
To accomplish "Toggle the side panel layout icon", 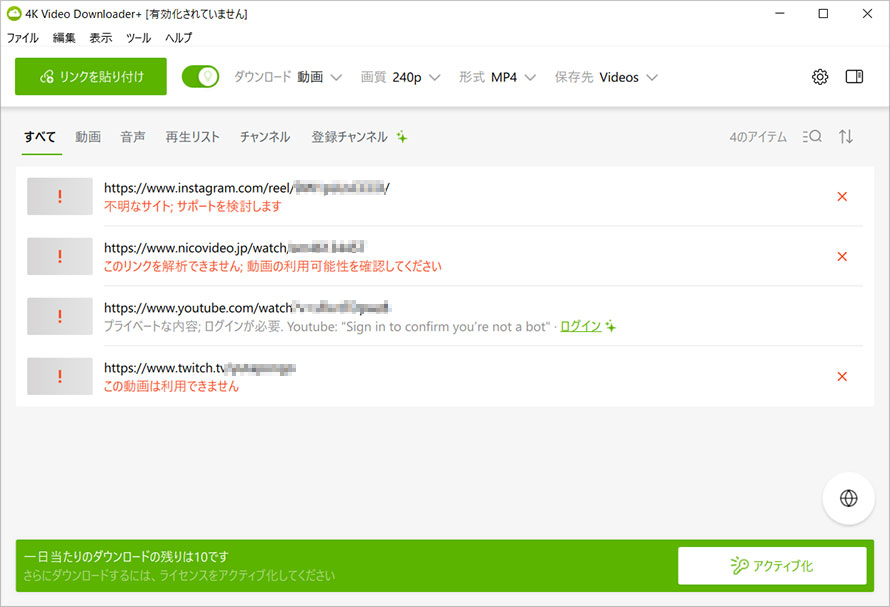I will (853, 76).
